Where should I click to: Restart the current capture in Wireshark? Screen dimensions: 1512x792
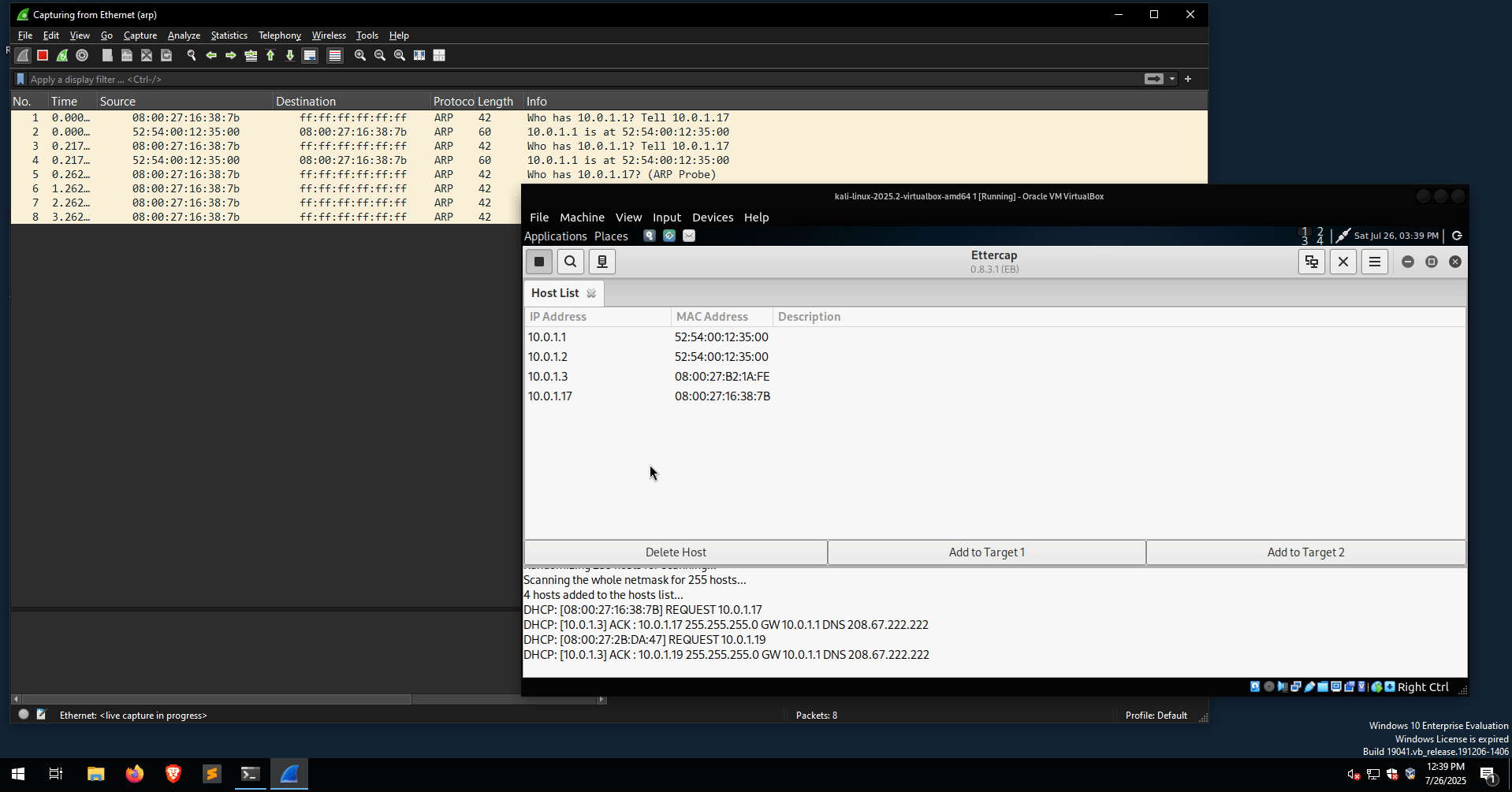tap(62, 55)
